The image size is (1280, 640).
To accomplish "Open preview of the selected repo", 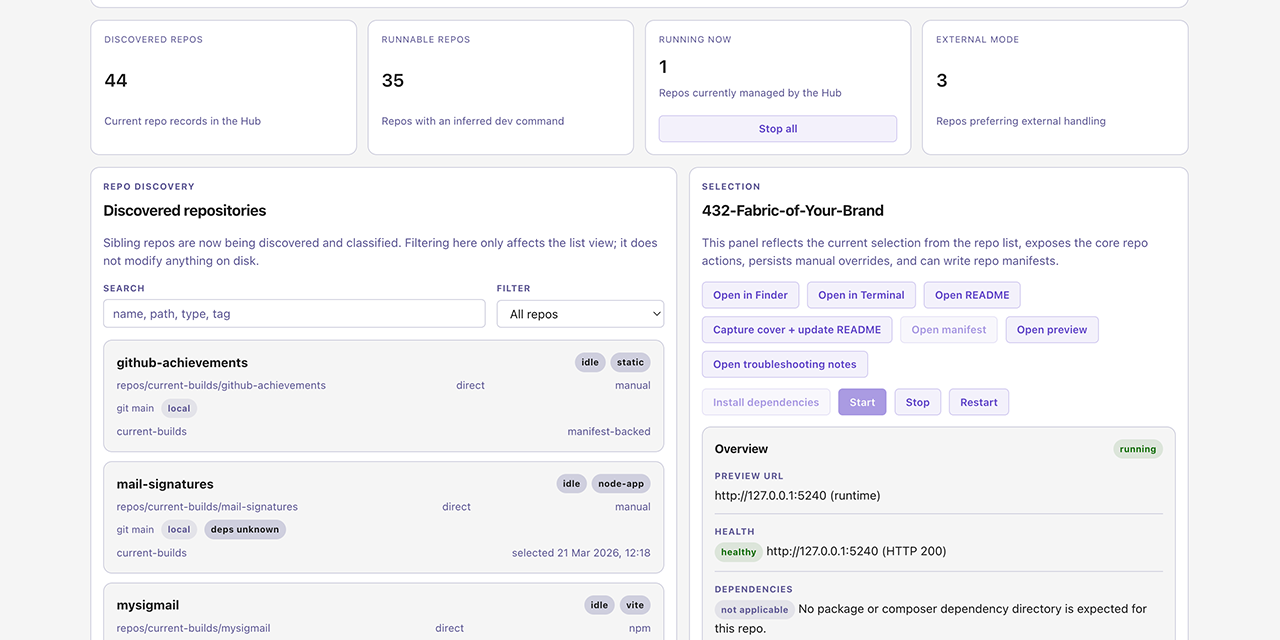I will [1051, 330].
